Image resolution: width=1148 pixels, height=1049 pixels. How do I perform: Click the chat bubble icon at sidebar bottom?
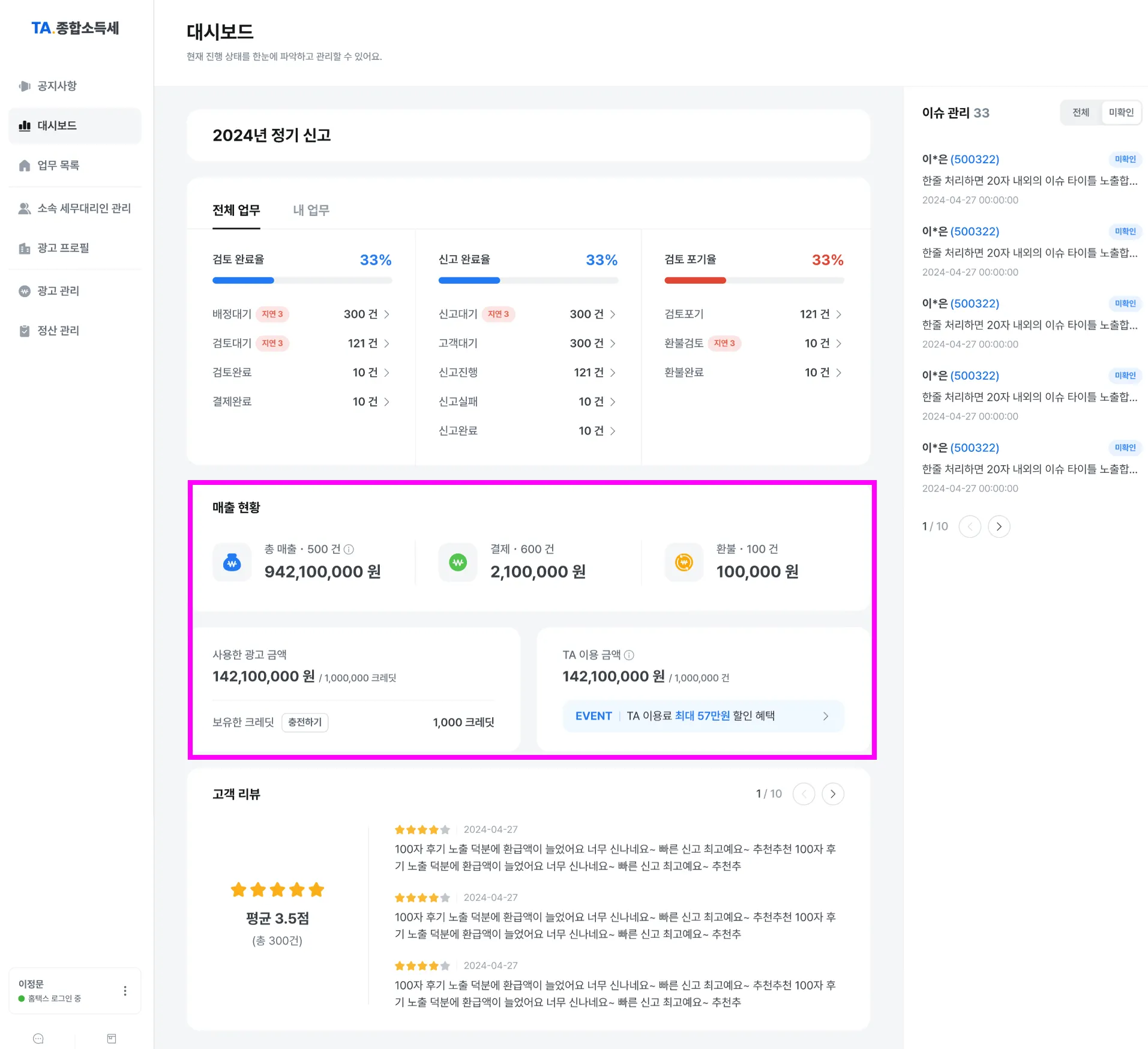coord(38,1039)
